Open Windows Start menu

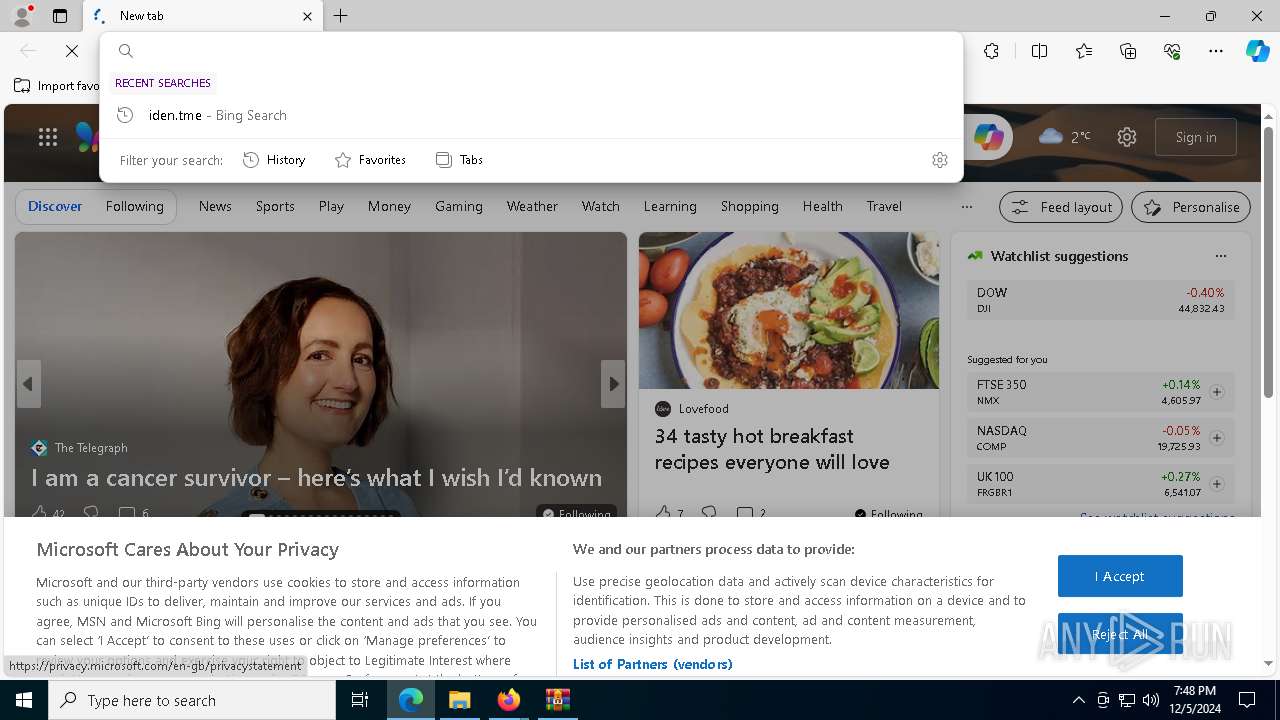(24, 700)
